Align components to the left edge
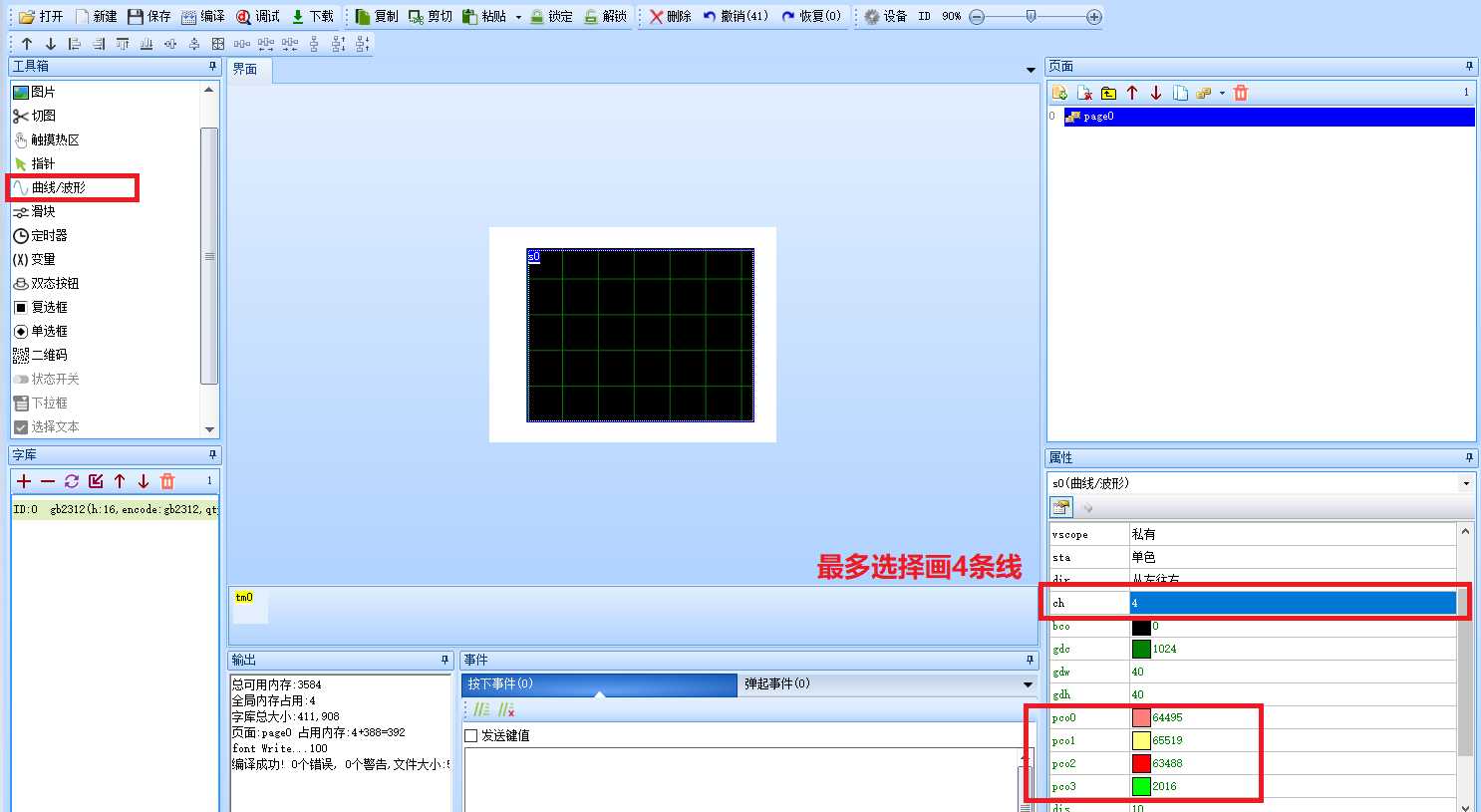This screenshot has height=812, width=1481. 75,44
